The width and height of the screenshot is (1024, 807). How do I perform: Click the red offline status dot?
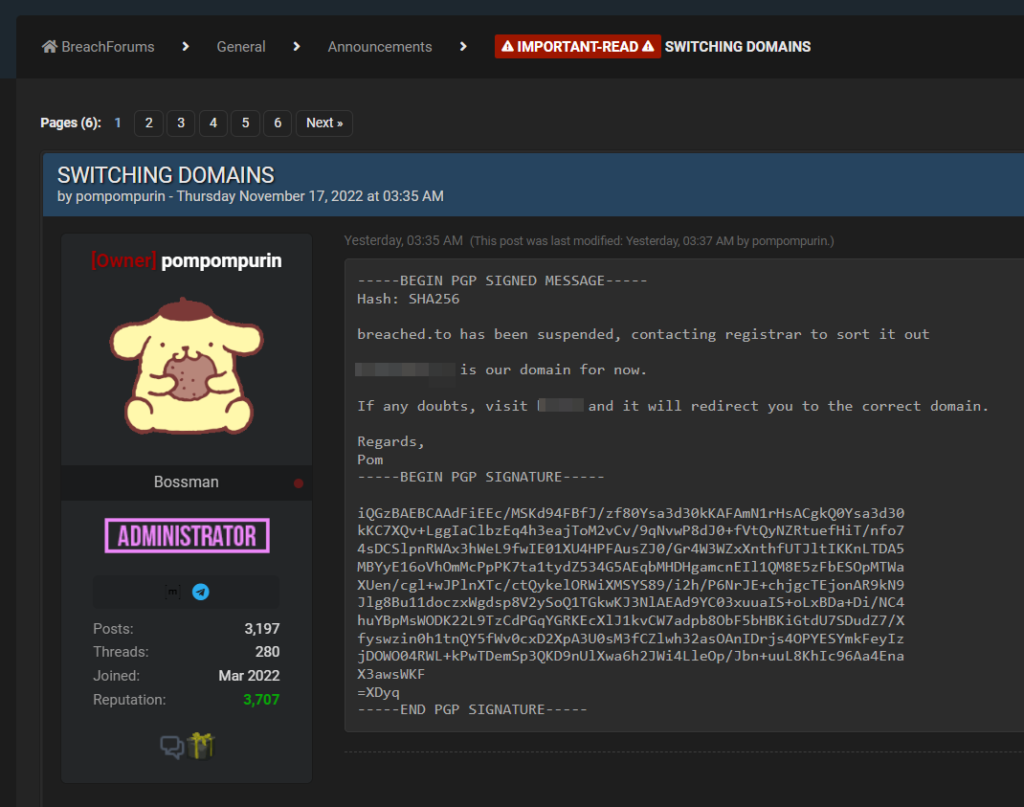298,483
